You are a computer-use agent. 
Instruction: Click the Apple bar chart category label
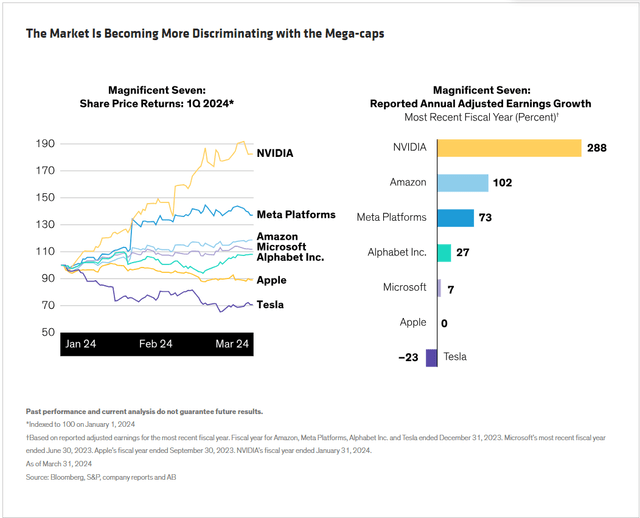tap(413, 322)
